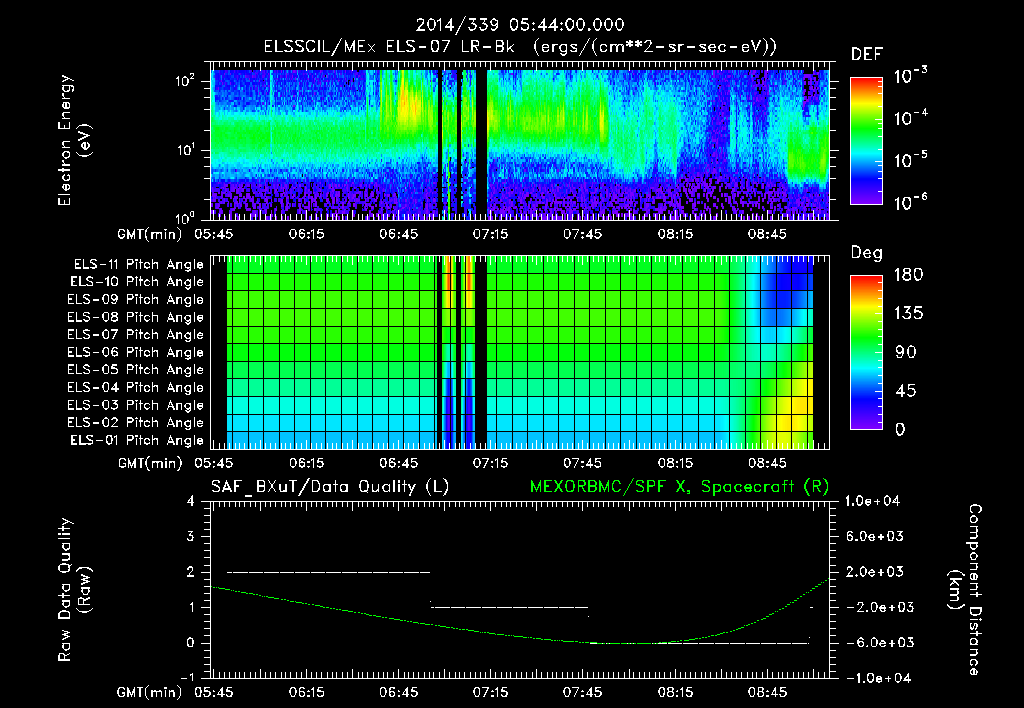This screenshot has height=708, width=1024.
Task: Click the 45 value on Deg scale
Action: [906, 391]
